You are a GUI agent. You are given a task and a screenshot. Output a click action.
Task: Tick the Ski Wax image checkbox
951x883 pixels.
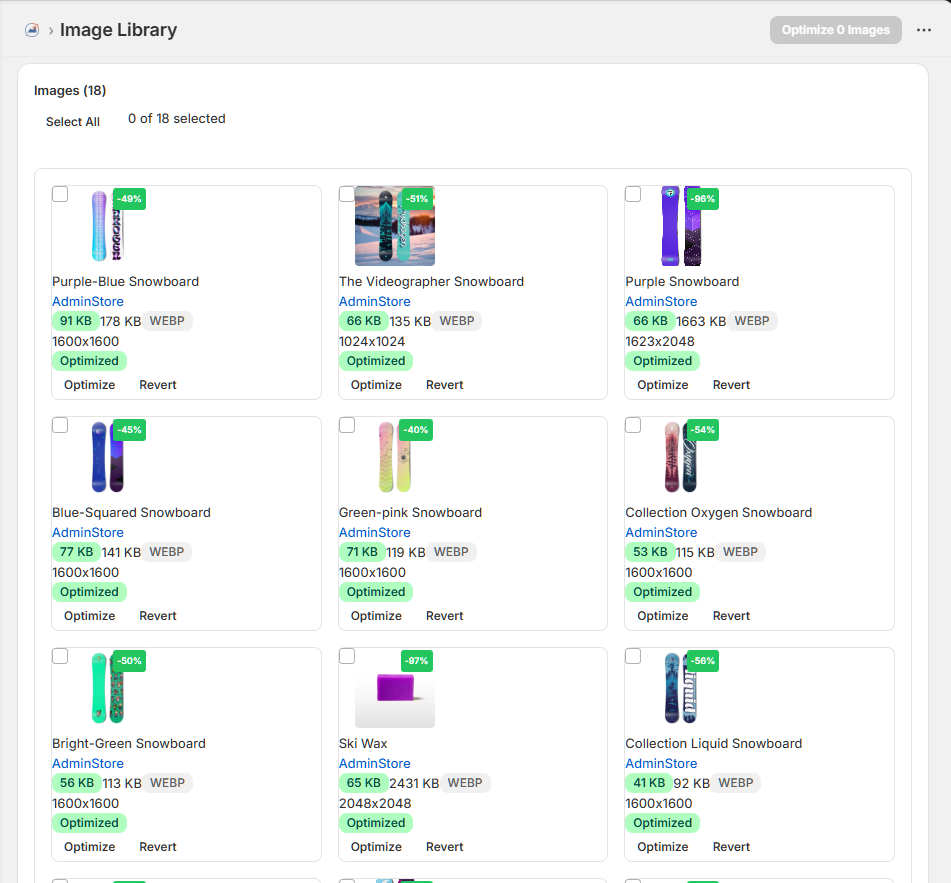[x=347, y=656]
